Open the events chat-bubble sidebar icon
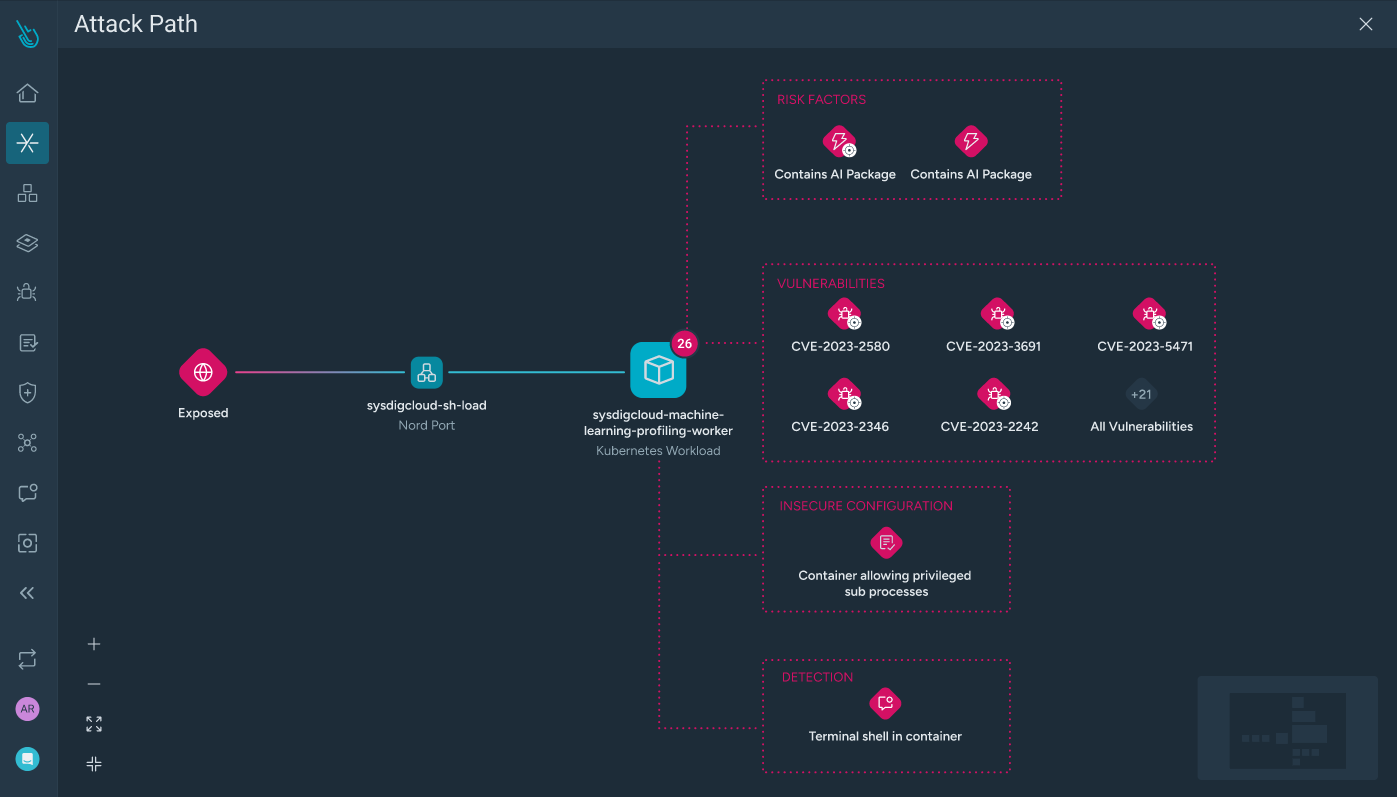Image resolution: width=1397 pixels, height=797 pixels. tap(28, 493)
